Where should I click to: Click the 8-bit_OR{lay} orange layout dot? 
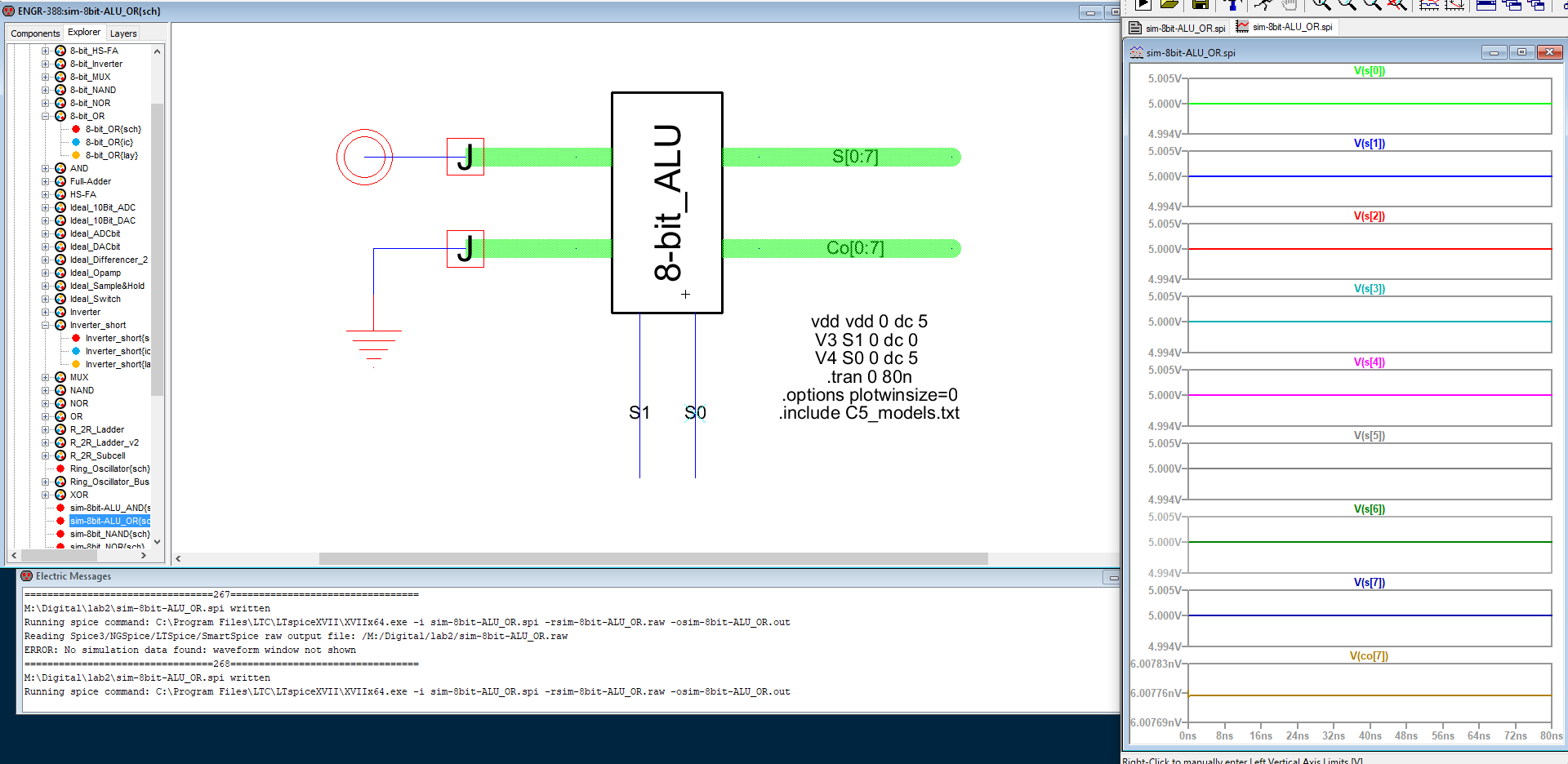coord(76,155)
